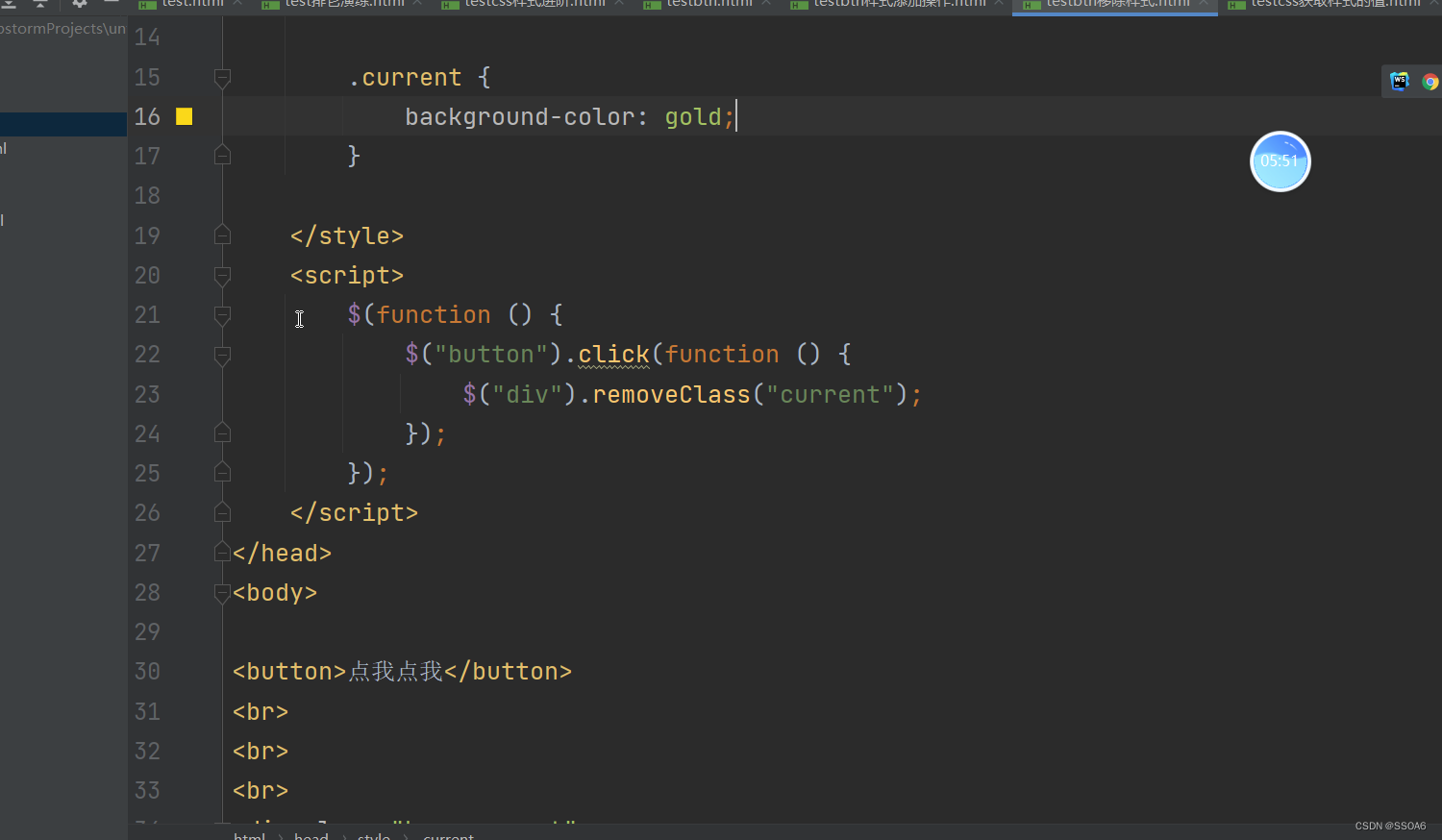Screen dimensions: 1442x840
Task: Switch to the testbtn移除样式.html tab
Action: click(x=1115, y=5)
